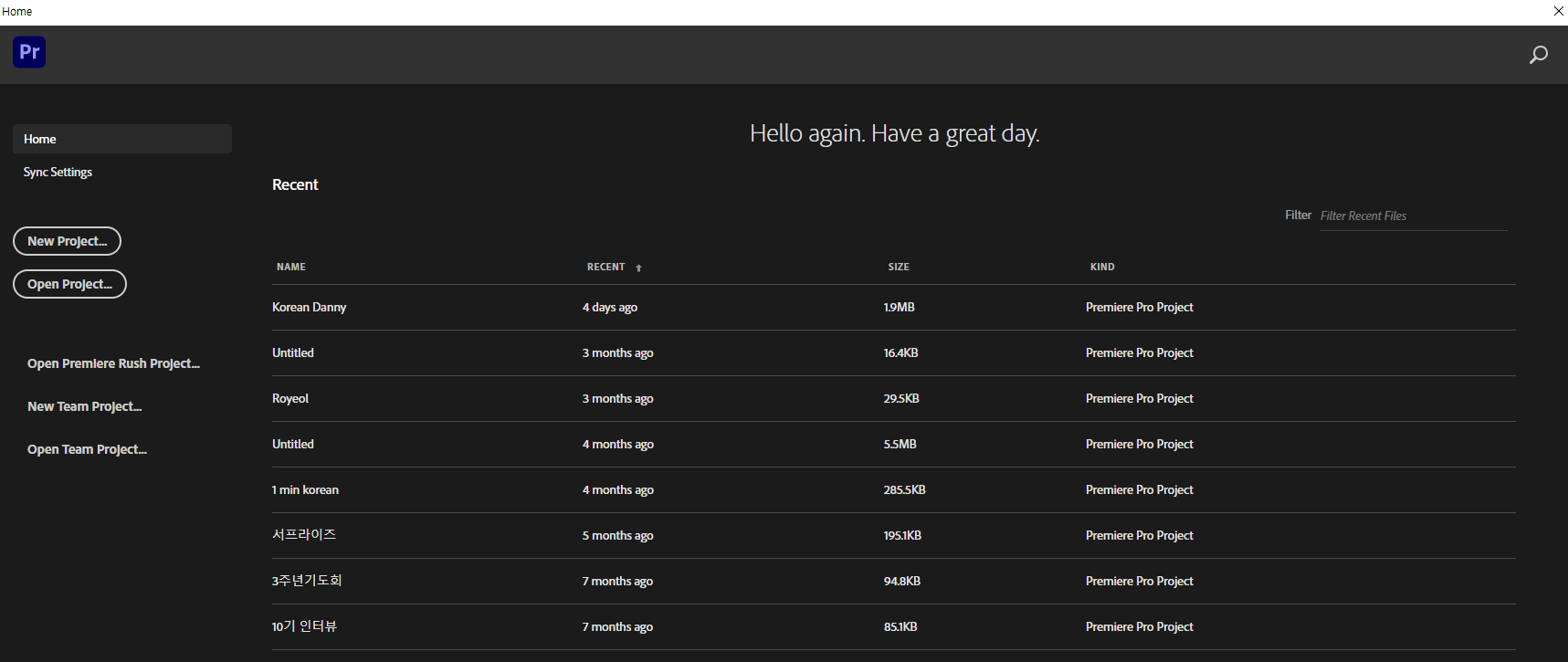Click the '5 months ago' cell
The image size is (1568, 662).
click(617, 536)
